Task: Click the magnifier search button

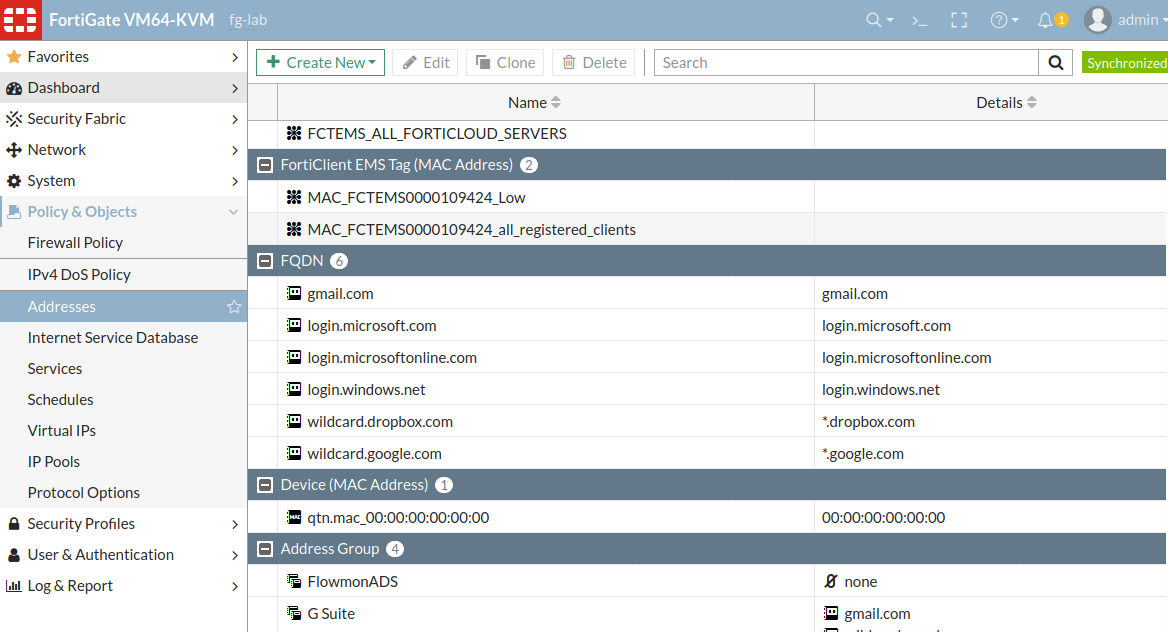Action: (x=1055, y=63)
